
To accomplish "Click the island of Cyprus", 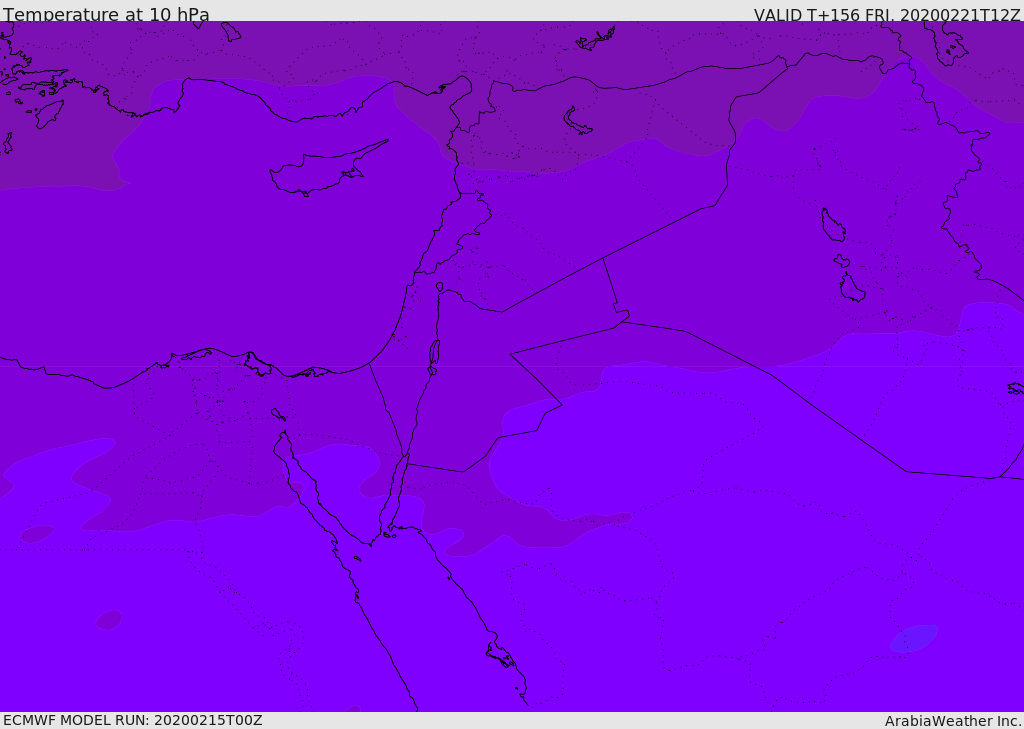I will tap(327, 170).
